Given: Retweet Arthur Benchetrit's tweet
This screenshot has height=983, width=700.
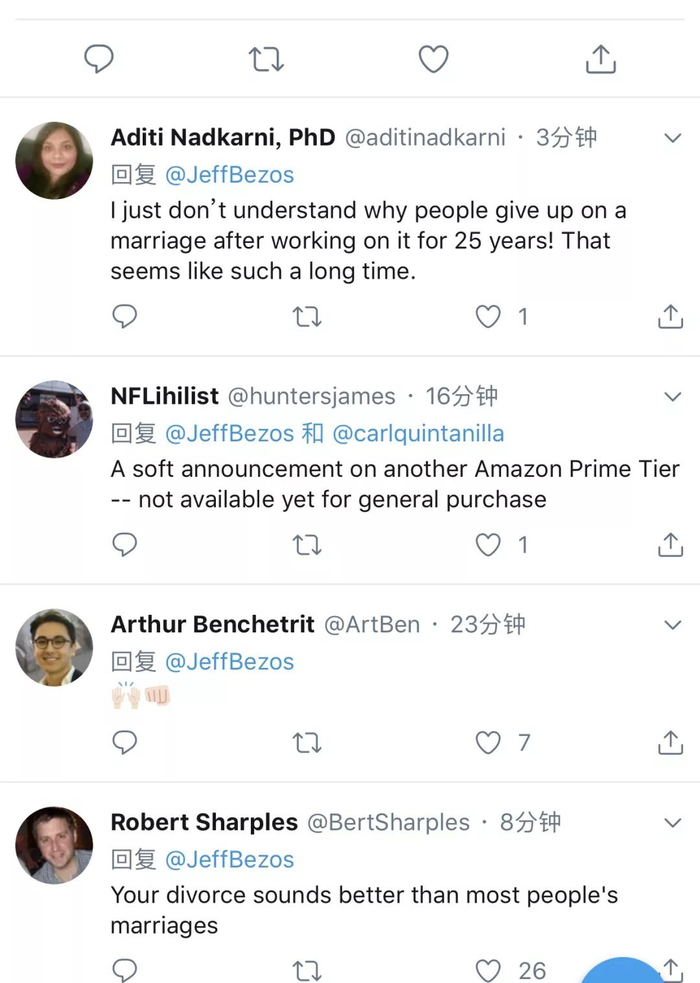Looking at the screenshot, I should 306,742.
